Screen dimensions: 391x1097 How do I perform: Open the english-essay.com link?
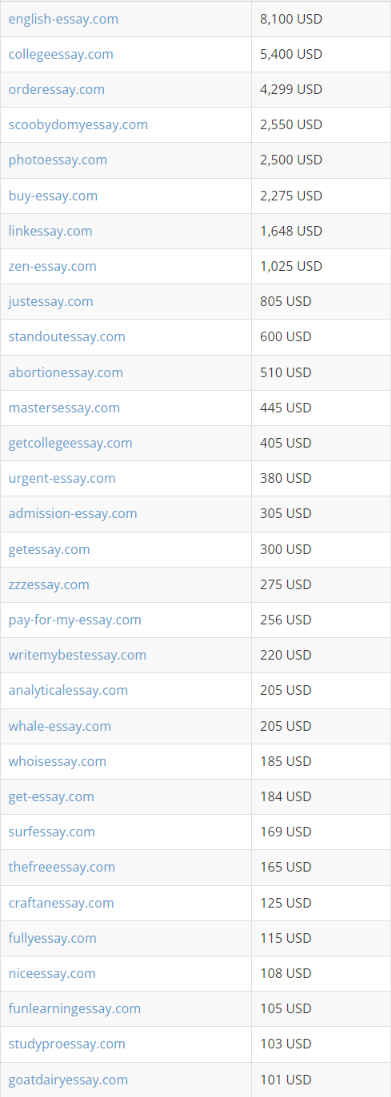[x=63, y=19]
